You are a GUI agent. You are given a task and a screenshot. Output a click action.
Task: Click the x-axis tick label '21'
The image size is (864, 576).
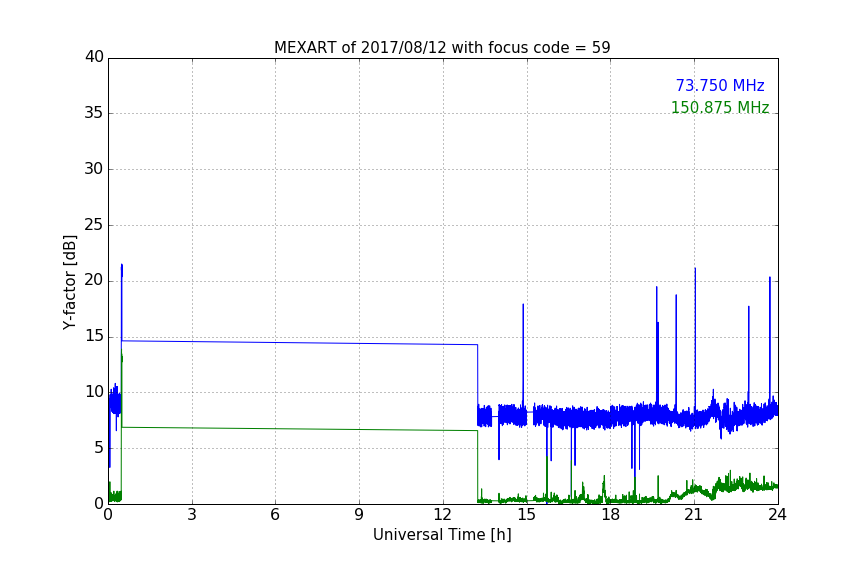tap(694, 515)
